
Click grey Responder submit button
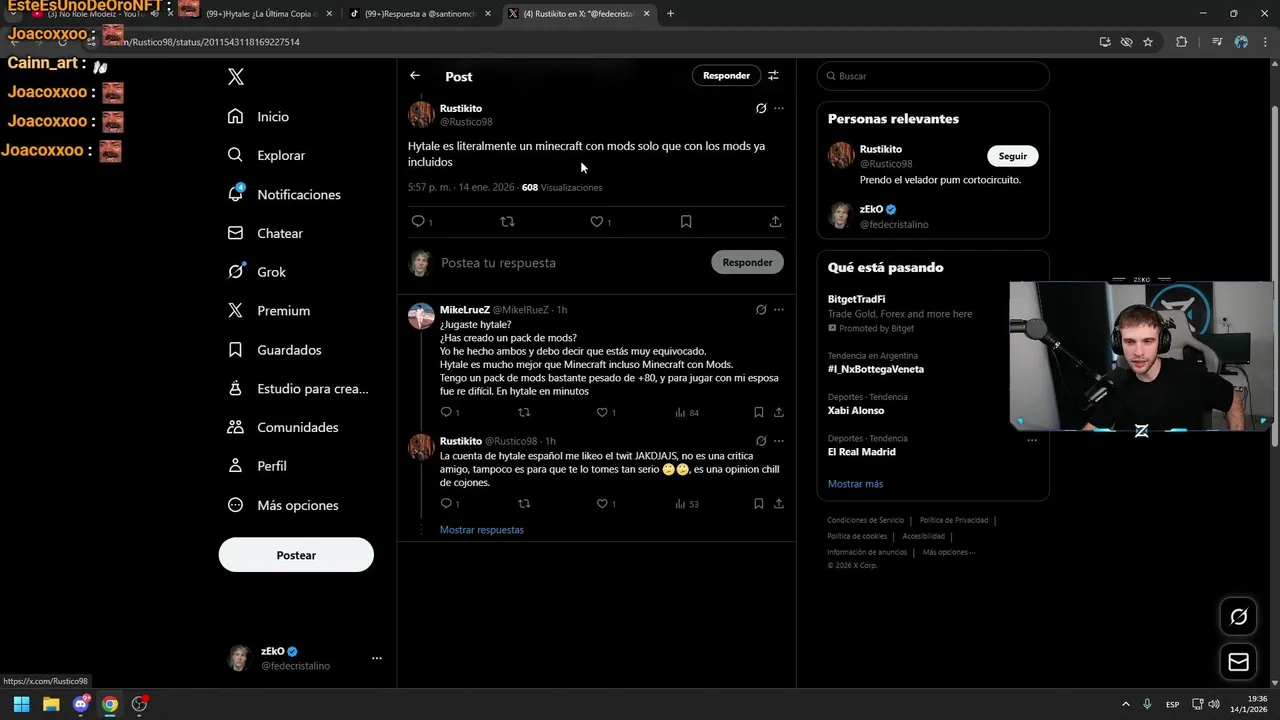coord(747,263)
